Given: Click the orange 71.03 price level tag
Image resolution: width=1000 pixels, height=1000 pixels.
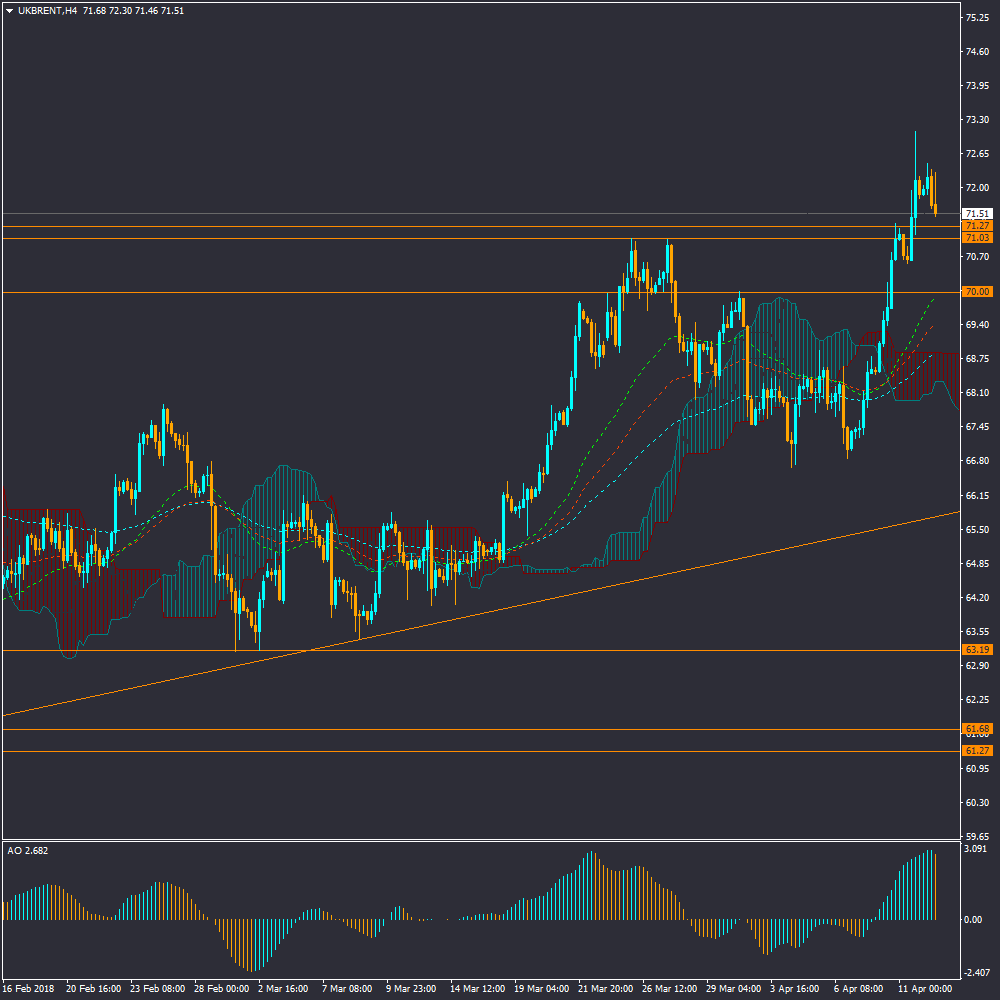Looking at the screenshot, I should coord(977,238).
